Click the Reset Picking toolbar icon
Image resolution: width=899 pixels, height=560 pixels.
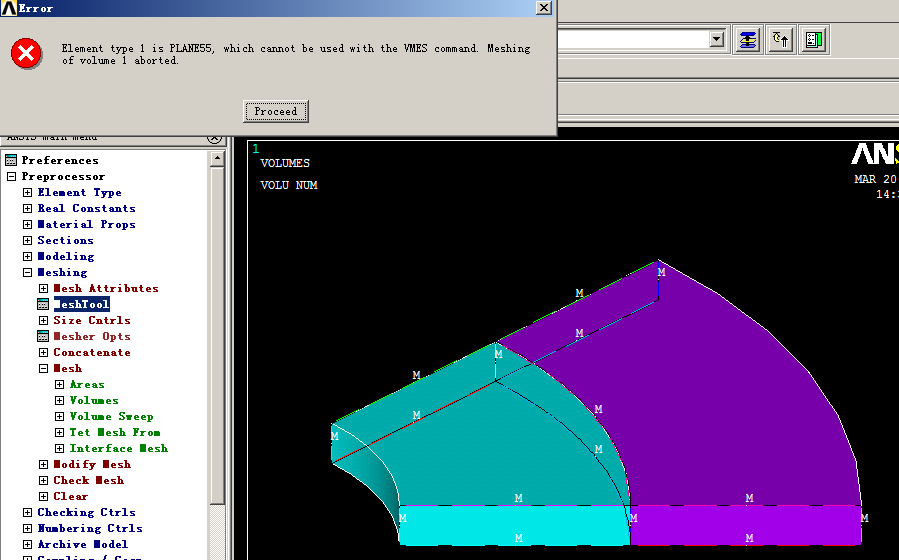pos(780,40)
